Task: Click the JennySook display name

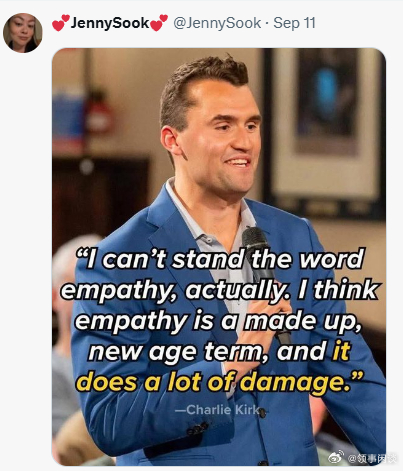Action: point(110,23)
